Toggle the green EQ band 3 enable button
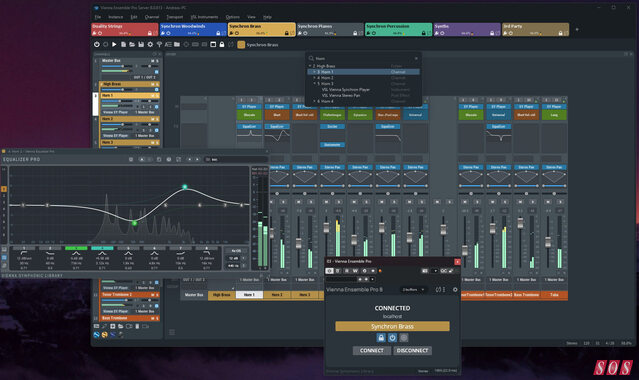 (x=76, y=248)
